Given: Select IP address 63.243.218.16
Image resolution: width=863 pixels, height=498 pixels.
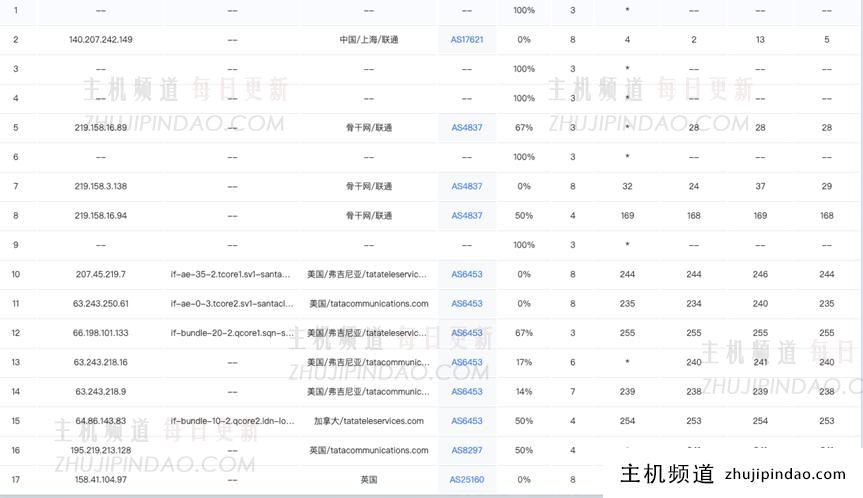Looking at the screenshot, I should [101, 362].
